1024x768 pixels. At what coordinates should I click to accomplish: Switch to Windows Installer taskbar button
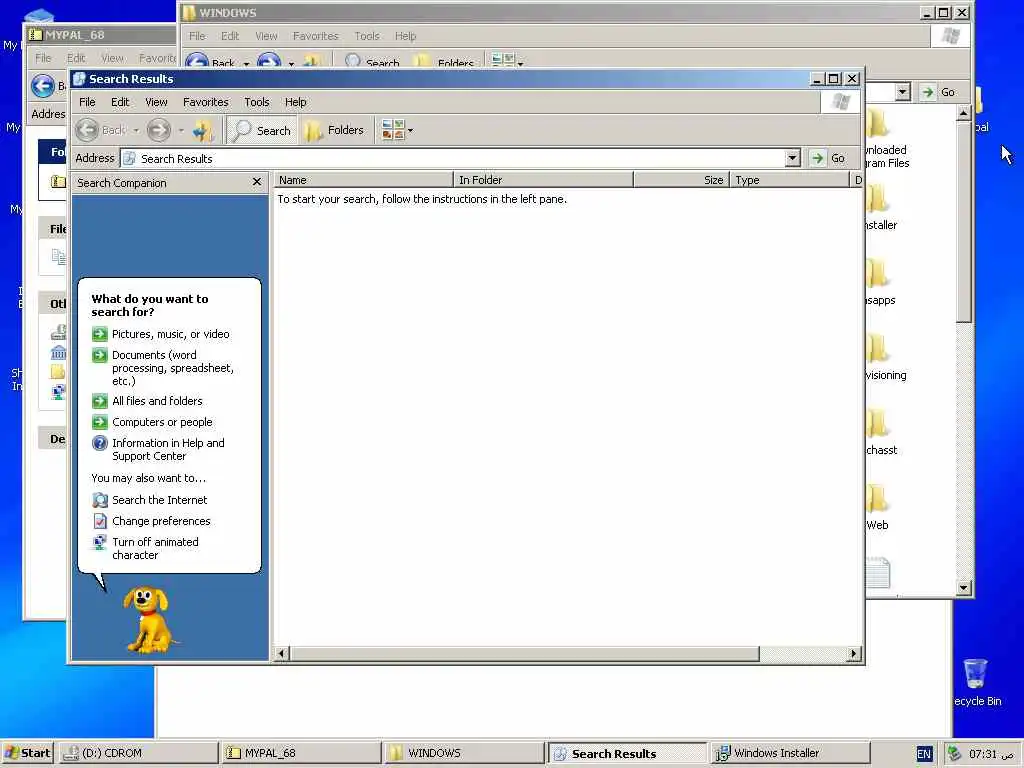click(x=790, y=753)
